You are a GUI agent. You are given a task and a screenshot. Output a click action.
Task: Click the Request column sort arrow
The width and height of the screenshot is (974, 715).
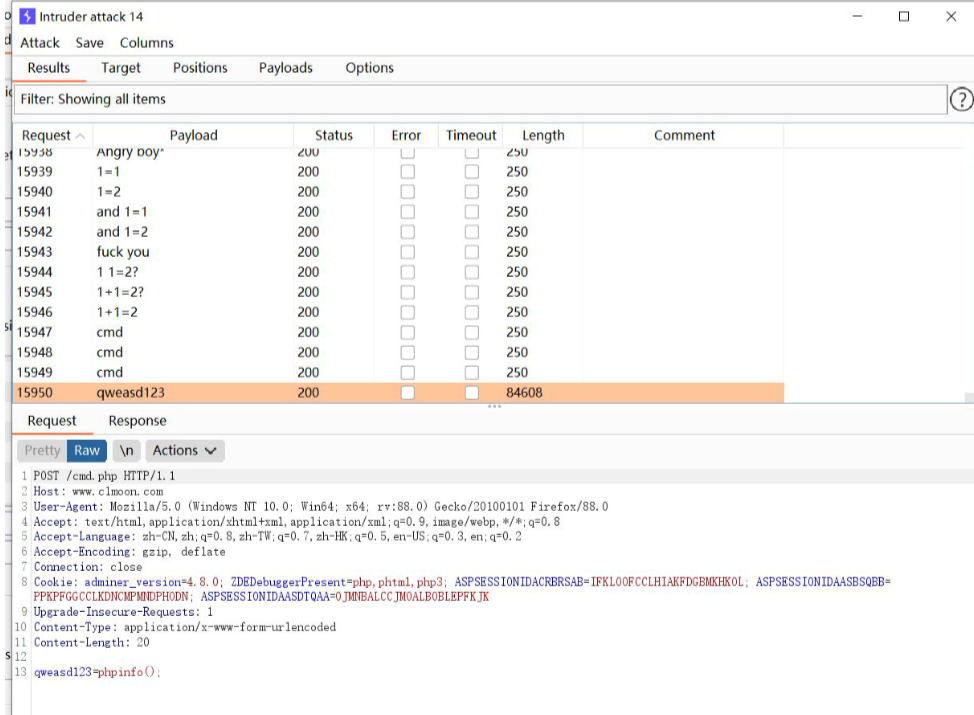[80, 136]
